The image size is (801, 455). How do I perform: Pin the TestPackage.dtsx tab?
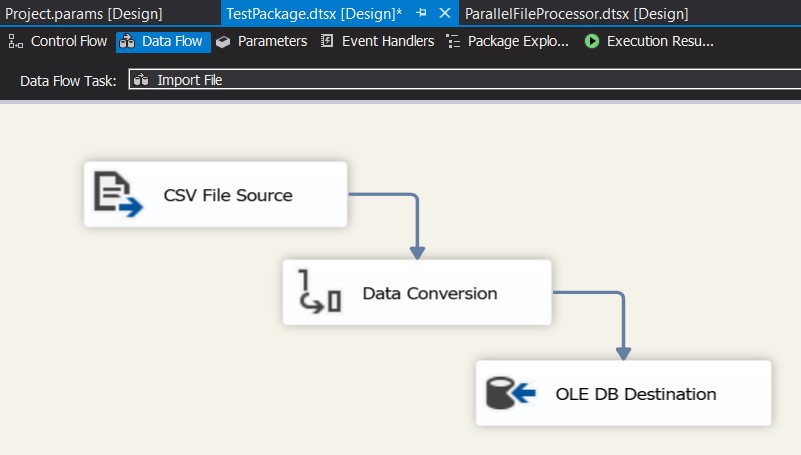pyautogui.click(x=422, y=14)
